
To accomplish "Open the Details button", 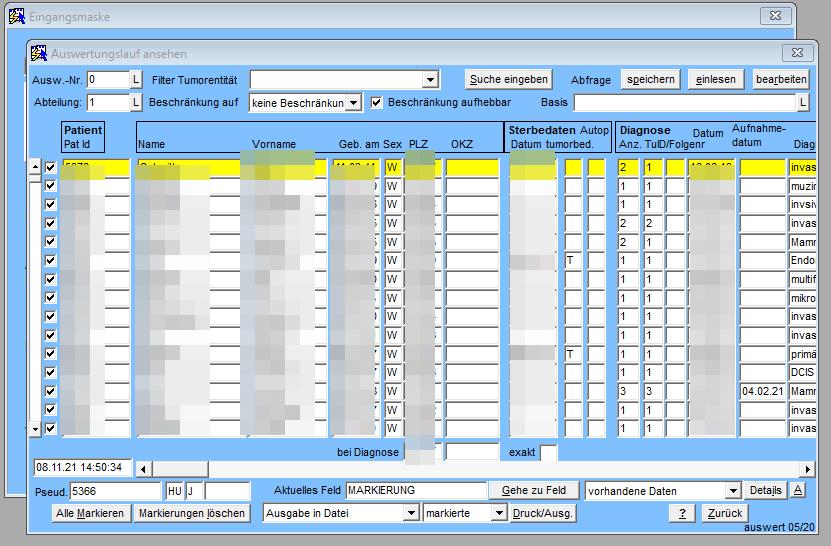I will coord(765,490).
